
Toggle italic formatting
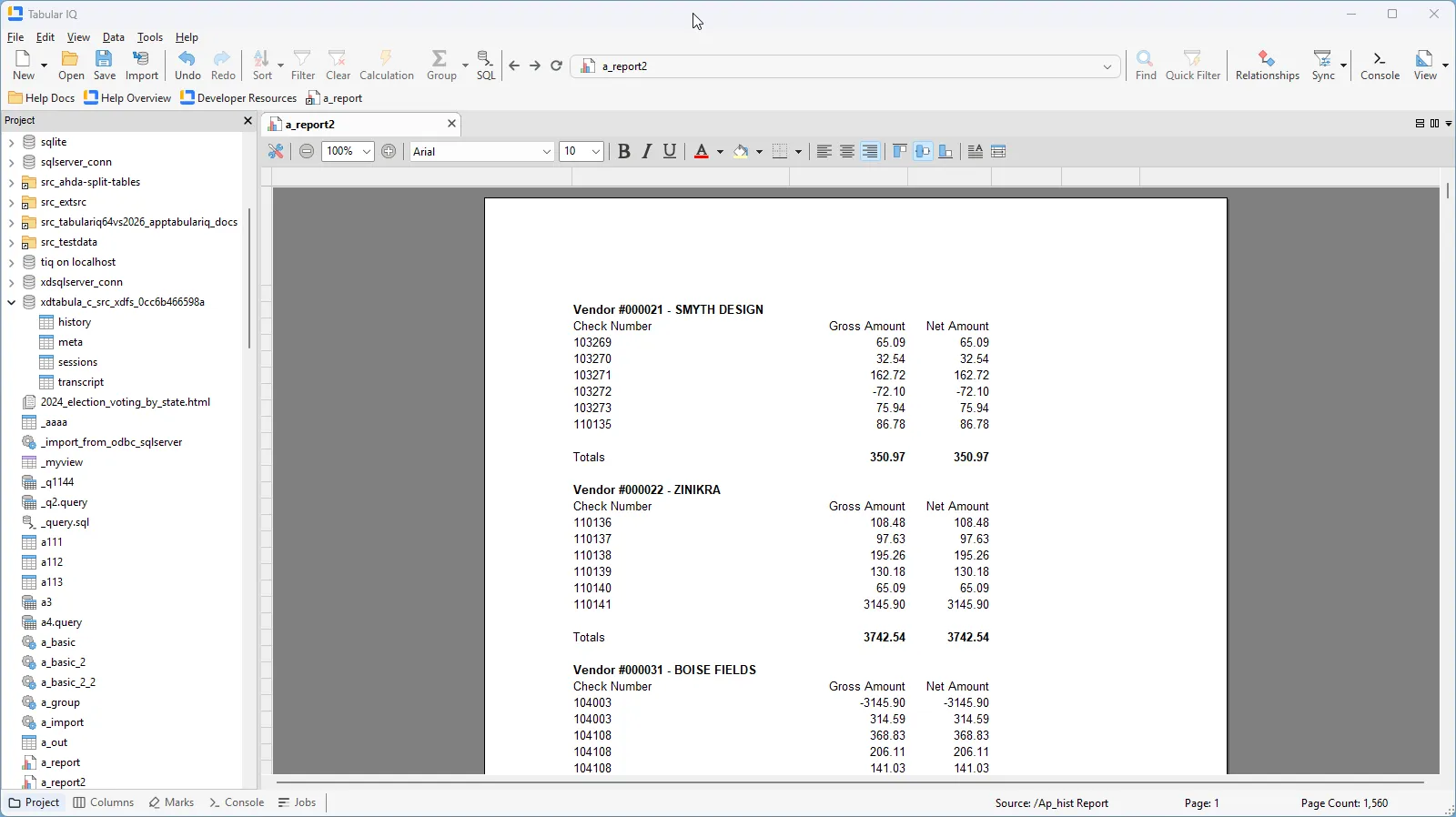647,151
